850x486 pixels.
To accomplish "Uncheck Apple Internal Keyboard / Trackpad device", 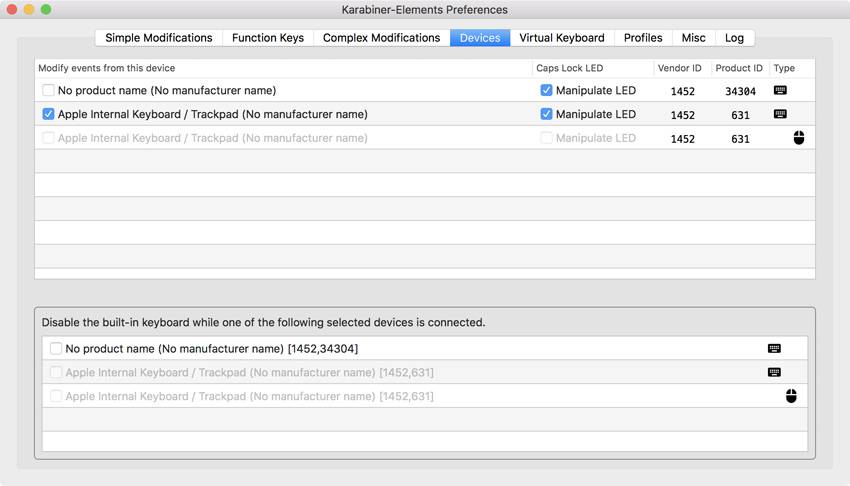I will [x=48, y=114].
